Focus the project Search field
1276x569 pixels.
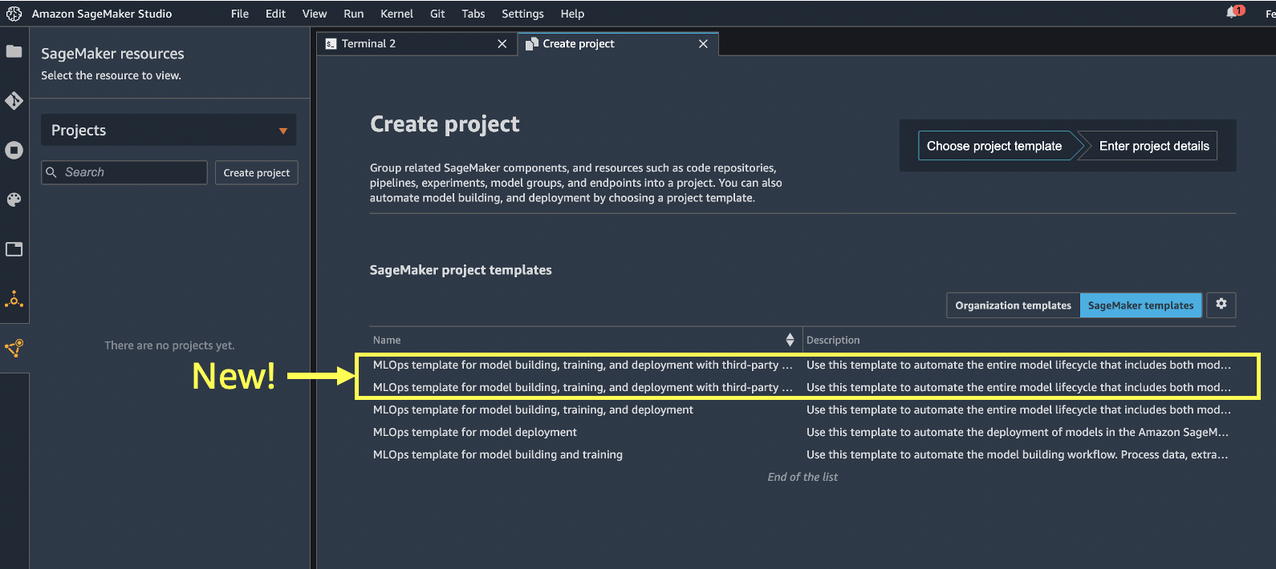click(124, 172)
